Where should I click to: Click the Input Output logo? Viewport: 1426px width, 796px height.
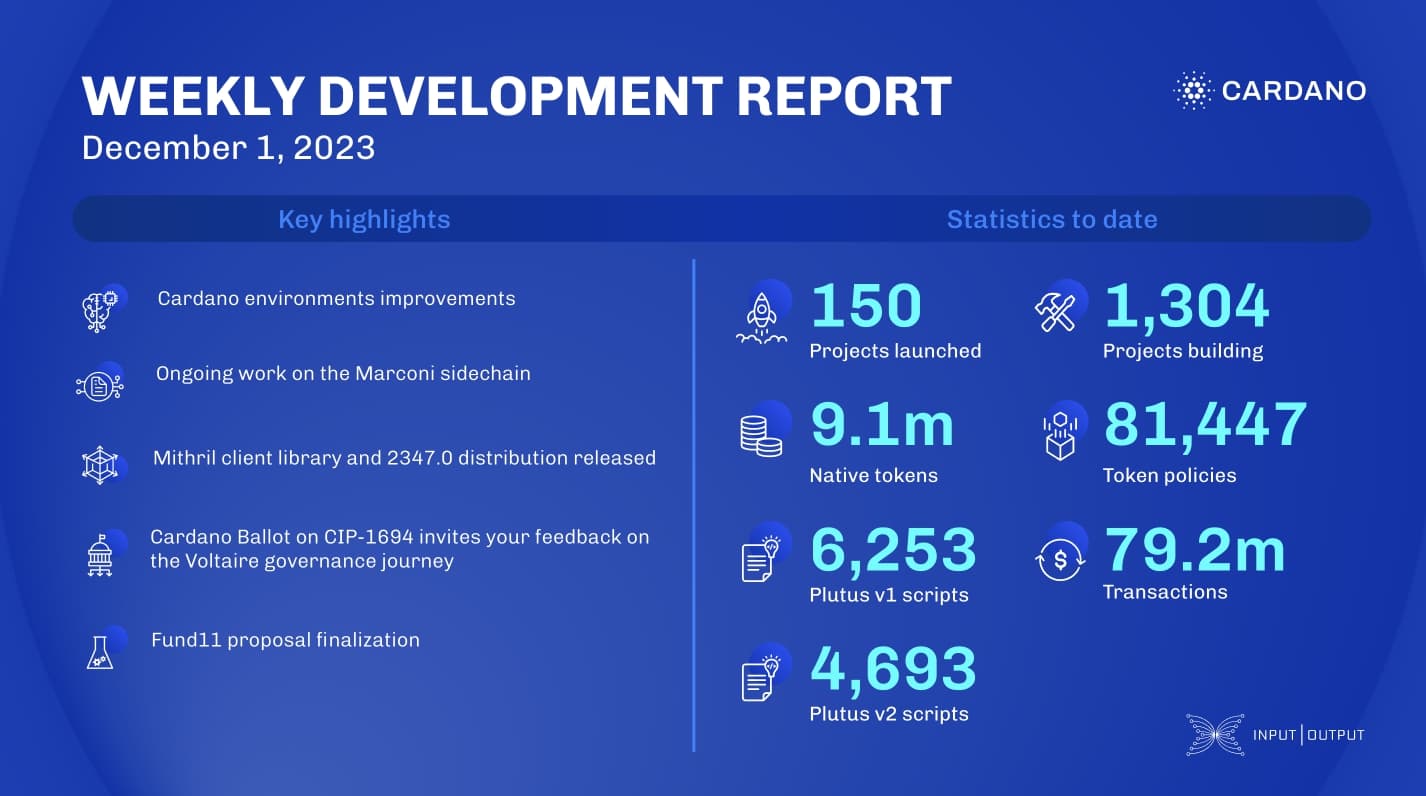1275,735
